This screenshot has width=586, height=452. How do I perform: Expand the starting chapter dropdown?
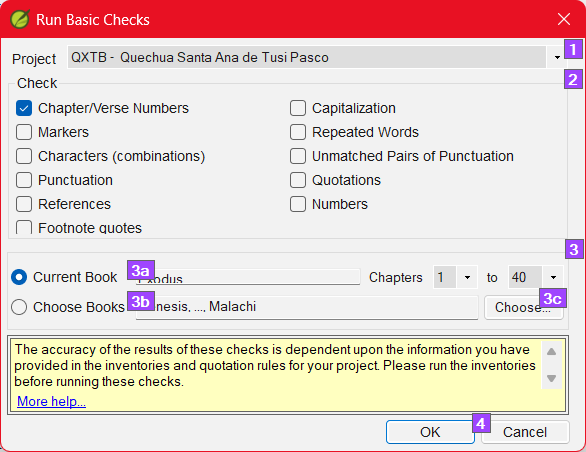(467, 277)
